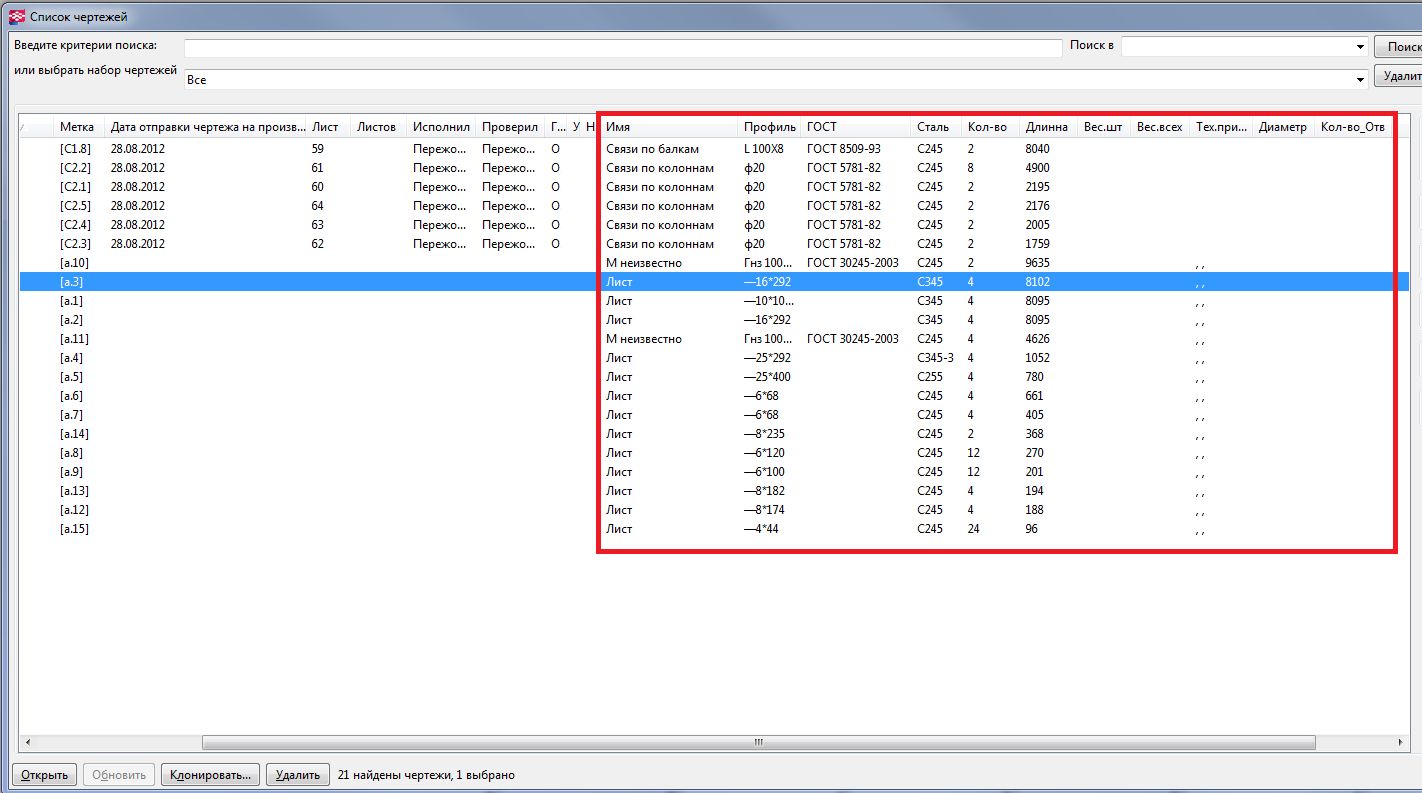Screen dimensions: 1422x793
Task: Sort by the 'Проверил' column header
Action: pyautogui.click(x=510, y=127)
